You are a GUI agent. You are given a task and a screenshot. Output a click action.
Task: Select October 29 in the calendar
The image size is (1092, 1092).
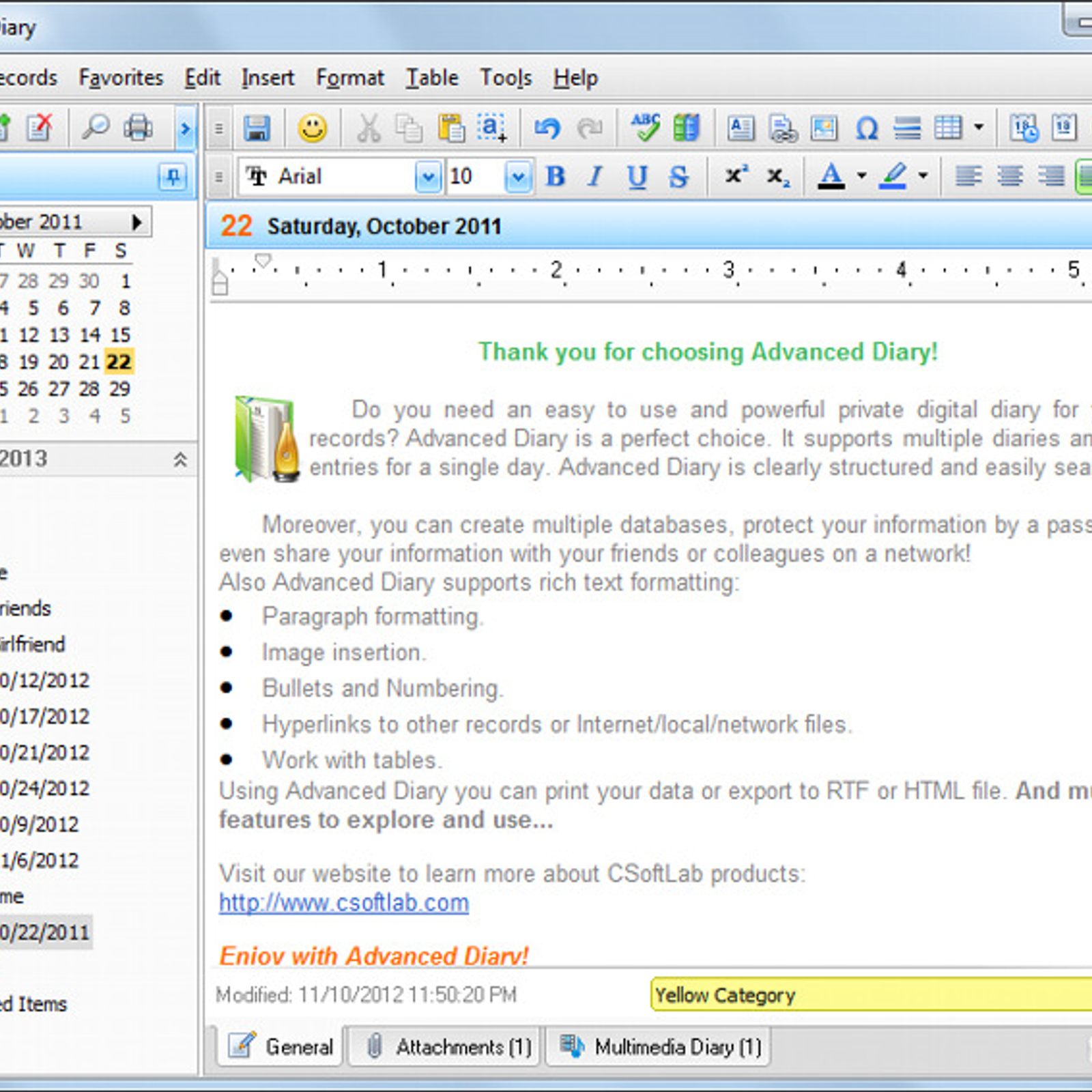pyautogui.click(x=119, y=389)
